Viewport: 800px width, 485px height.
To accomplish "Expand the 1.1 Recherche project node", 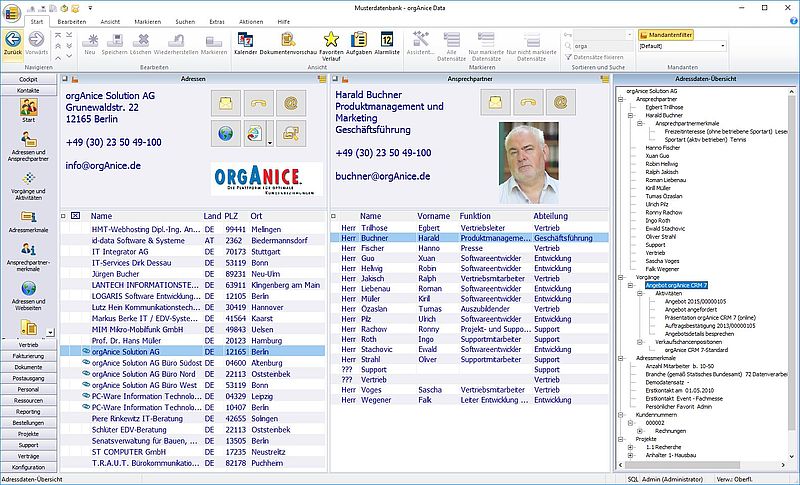I will coord(631,447).
